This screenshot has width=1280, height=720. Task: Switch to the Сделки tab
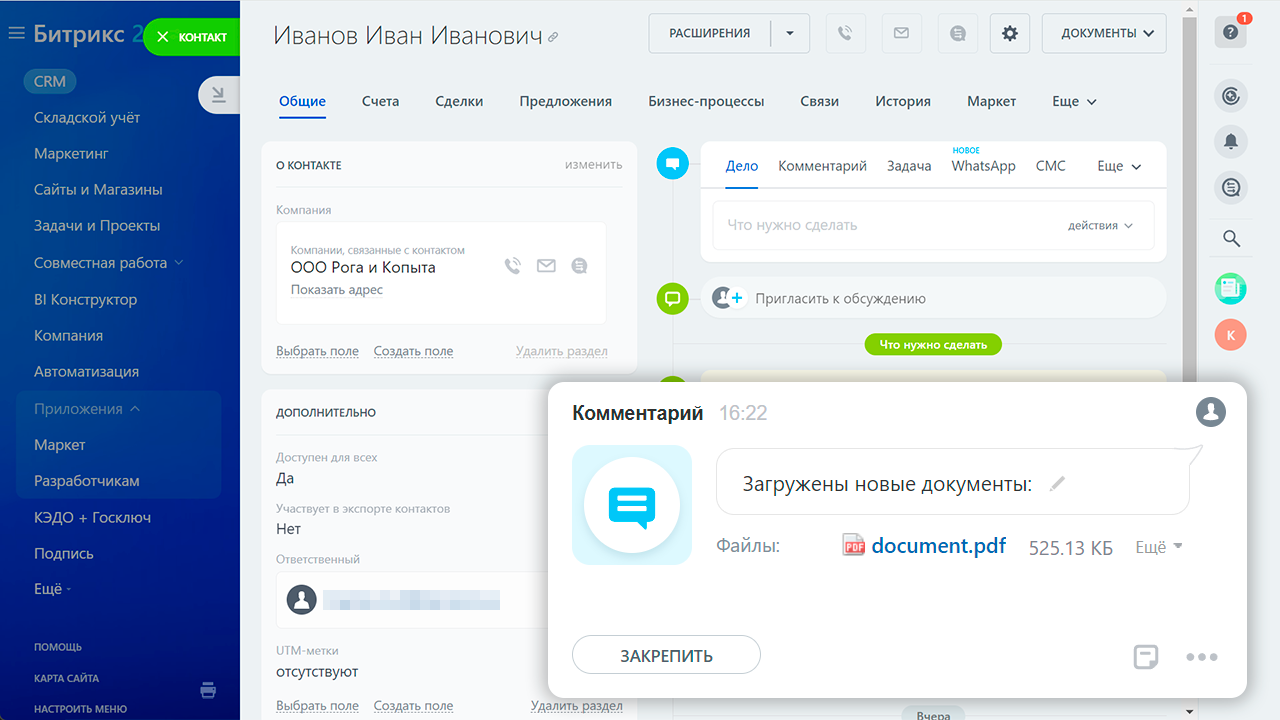point(459,101)
